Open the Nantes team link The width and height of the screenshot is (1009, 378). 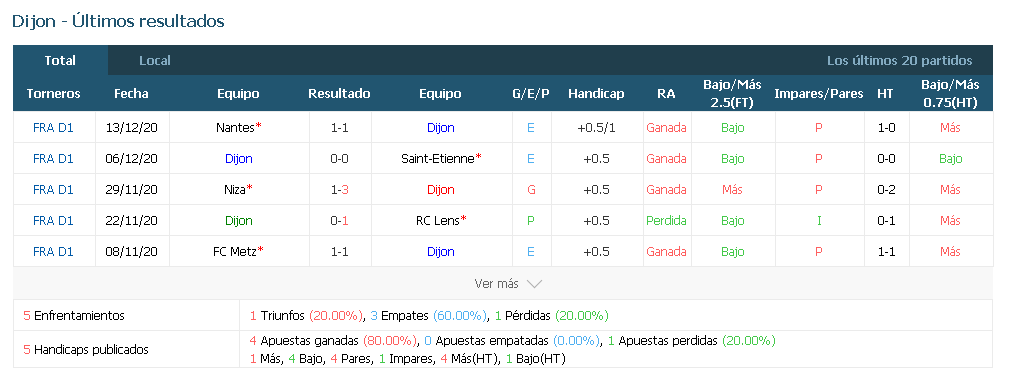click(x=236, y=128)
